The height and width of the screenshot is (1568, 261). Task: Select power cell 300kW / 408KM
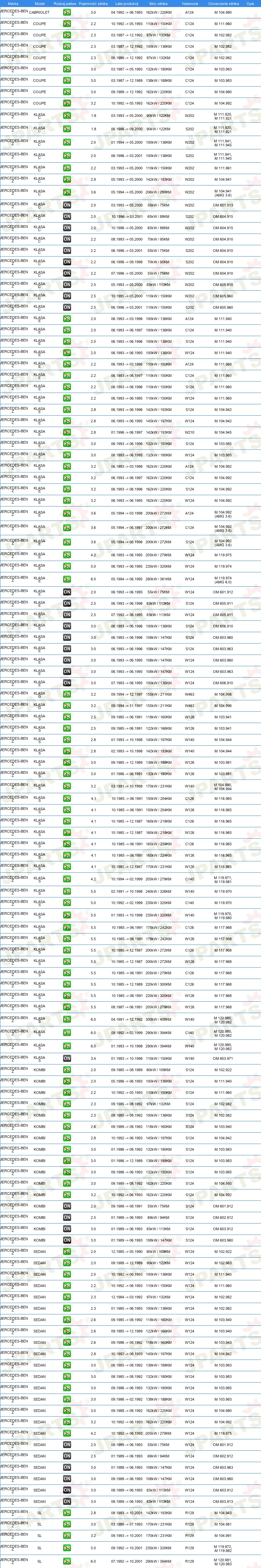pos(158,1019)
